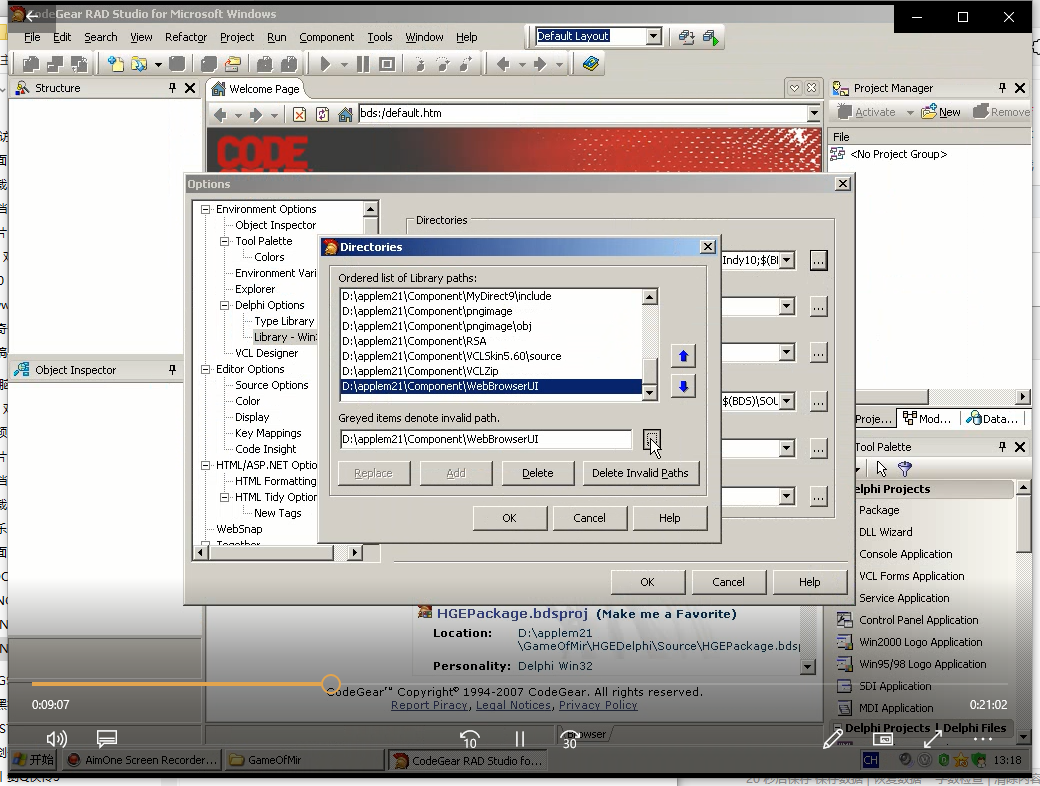Move selected library path down

[x=683, y=386]
